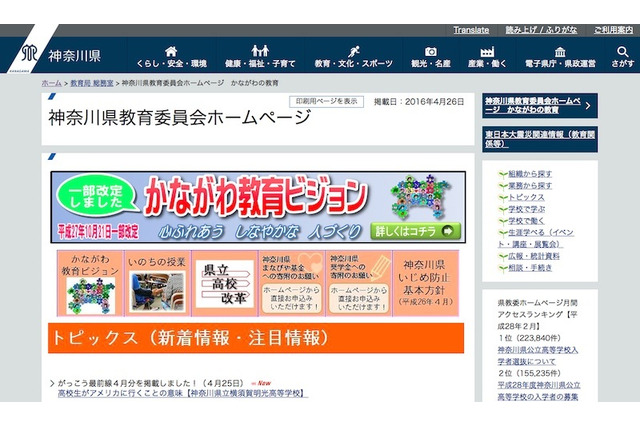The image size is (640, 426).
Task: Click the Translate link
Action: tap(471, 30)
